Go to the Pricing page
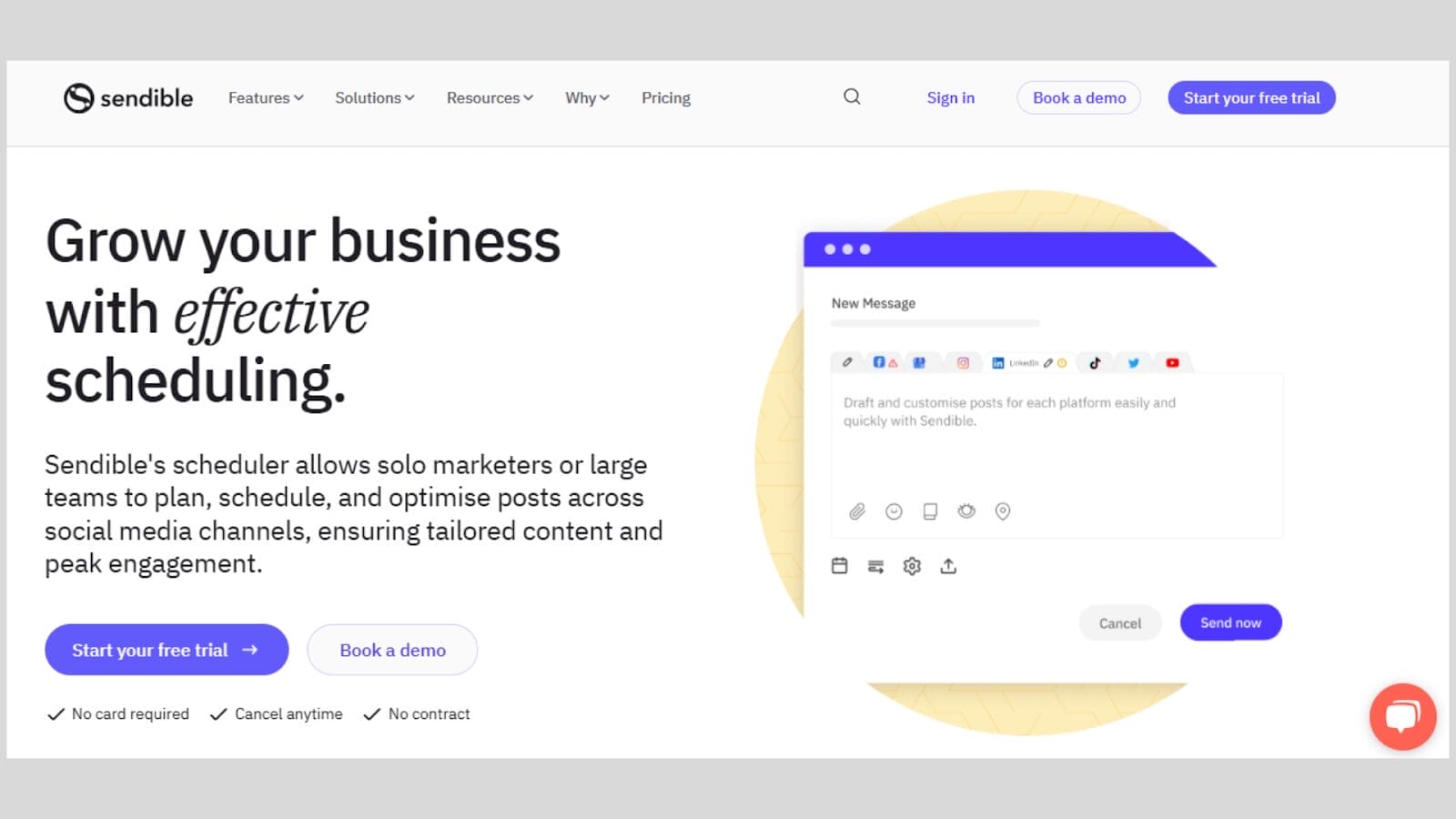1456x819 pixels. (666, 97)
